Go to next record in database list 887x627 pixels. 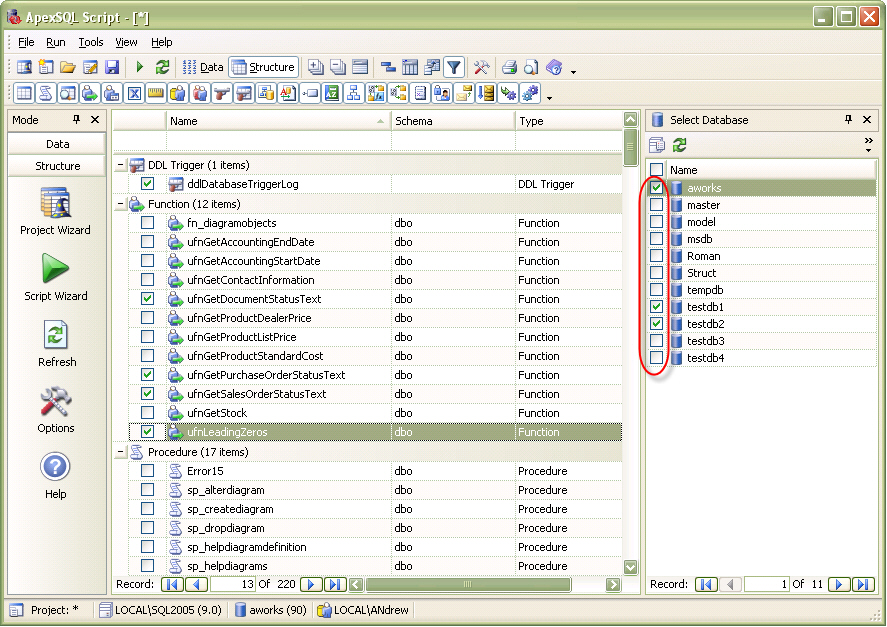tap(839, 584)
